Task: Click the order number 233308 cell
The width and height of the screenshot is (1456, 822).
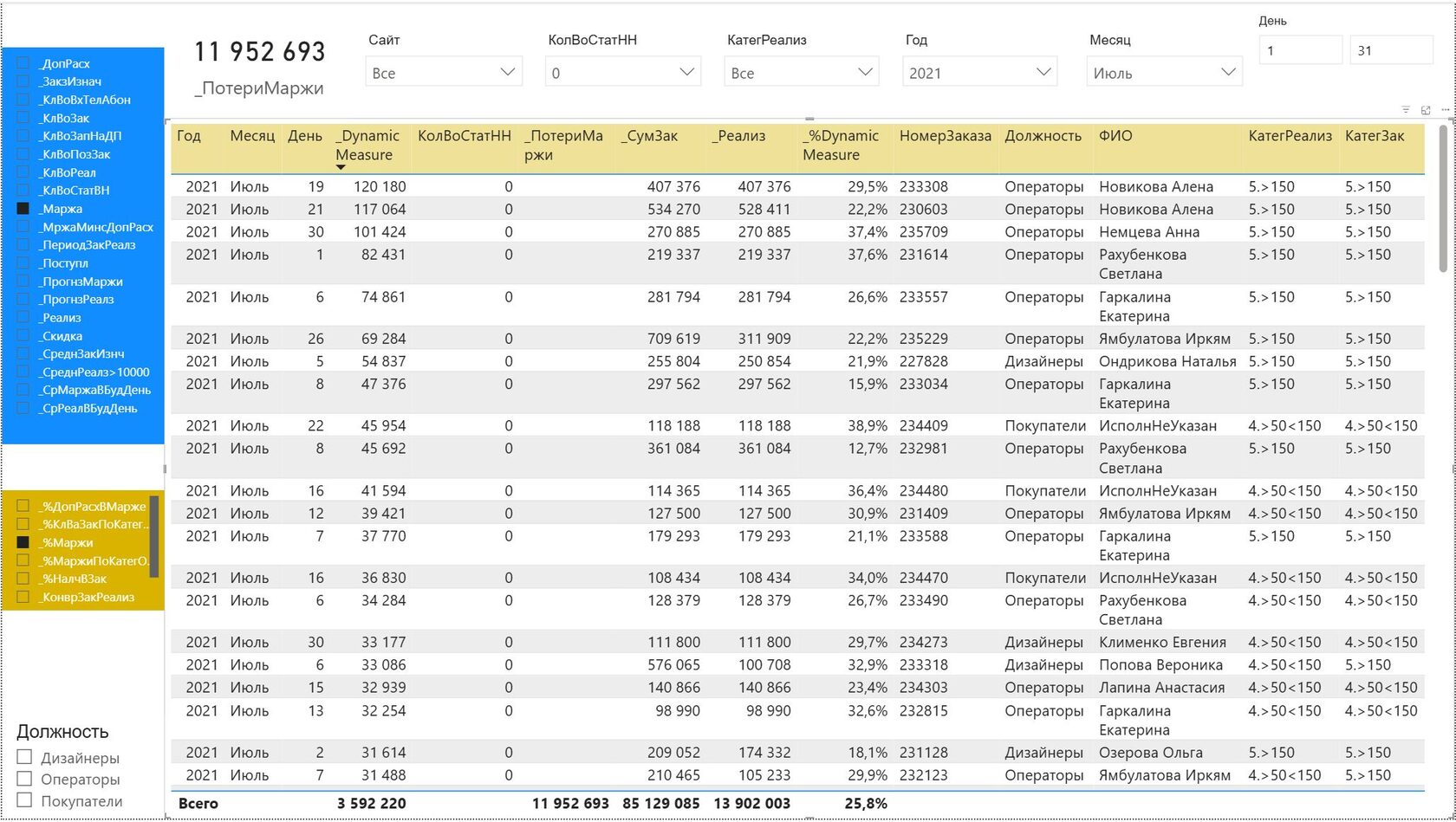Action: tap(923, 186)
